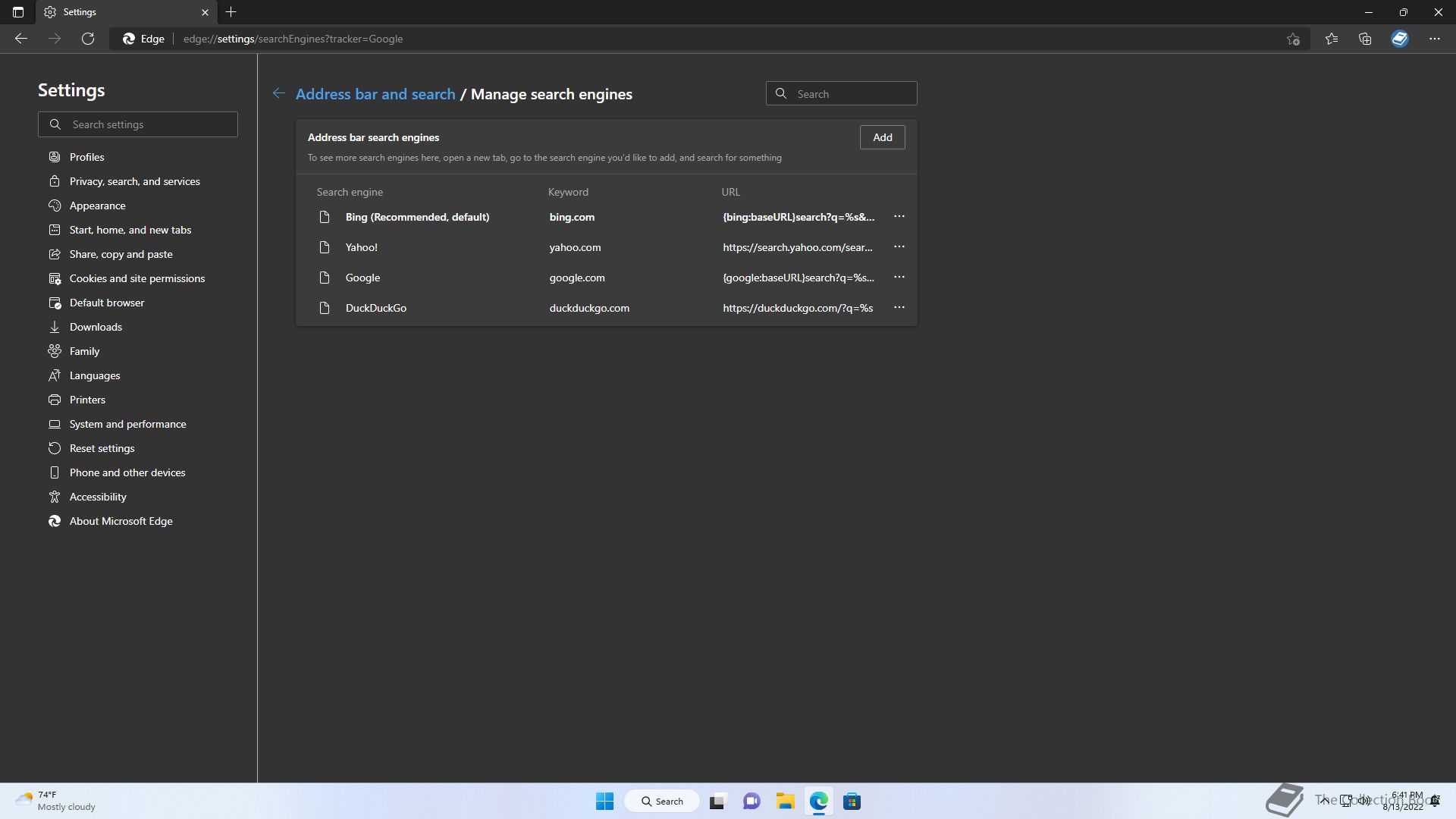Viewport: 1456px width, 819px height.
Task: Select the bing.com keyword cell
Action: click(572, 217)
